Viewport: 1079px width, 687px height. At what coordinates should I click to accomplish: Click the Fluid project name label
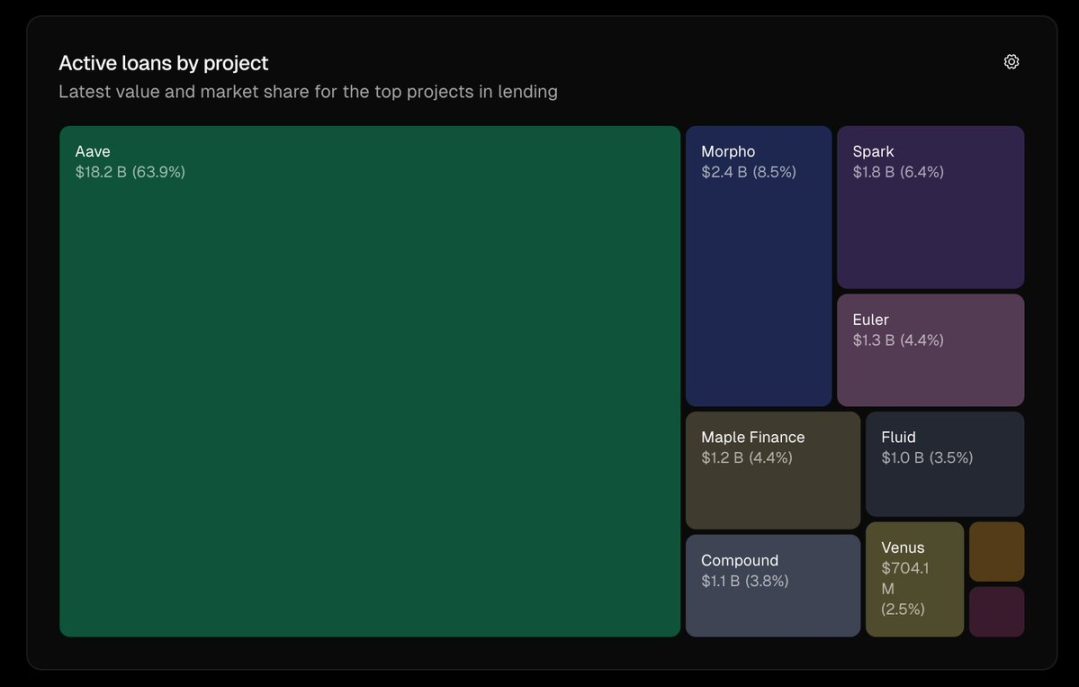click(898, 437)
